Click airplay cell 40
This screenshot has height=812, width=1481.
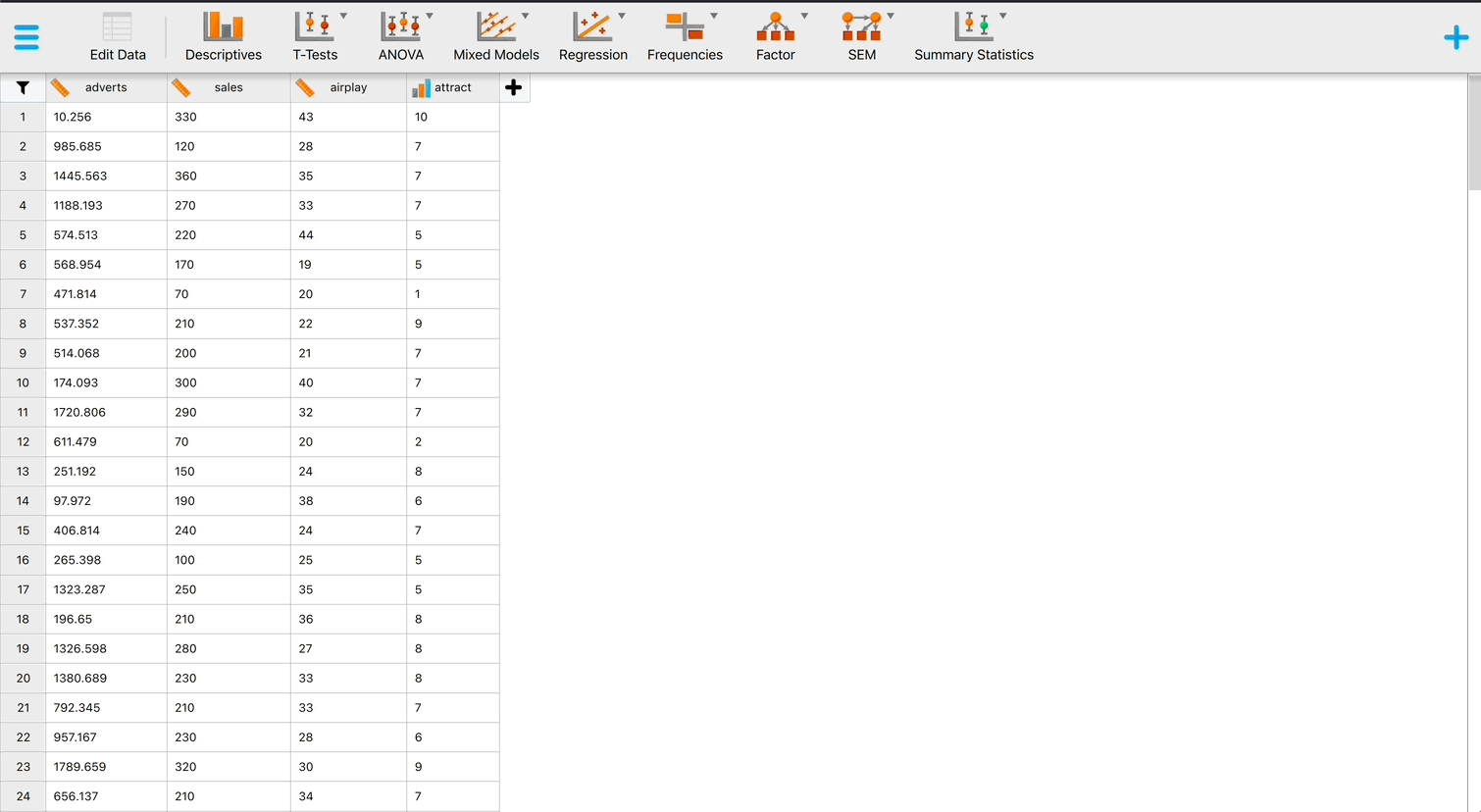348,382
